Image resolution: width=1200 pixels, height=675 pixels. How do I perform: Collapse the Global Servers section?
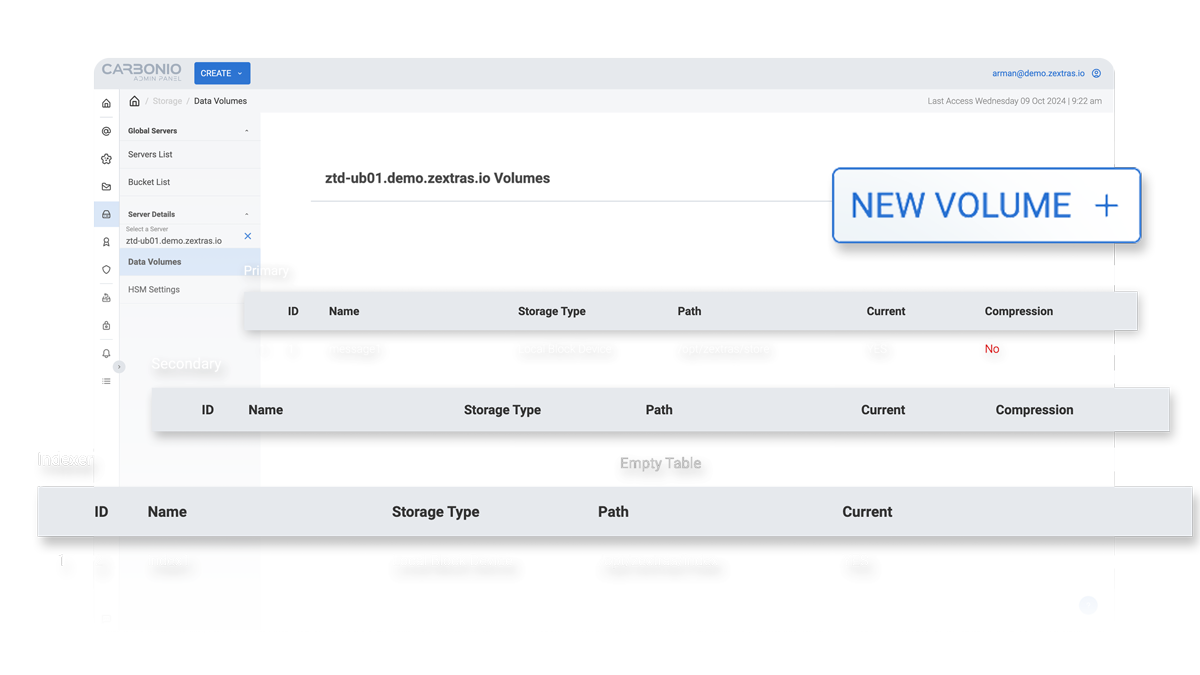(x=247, y=131)
